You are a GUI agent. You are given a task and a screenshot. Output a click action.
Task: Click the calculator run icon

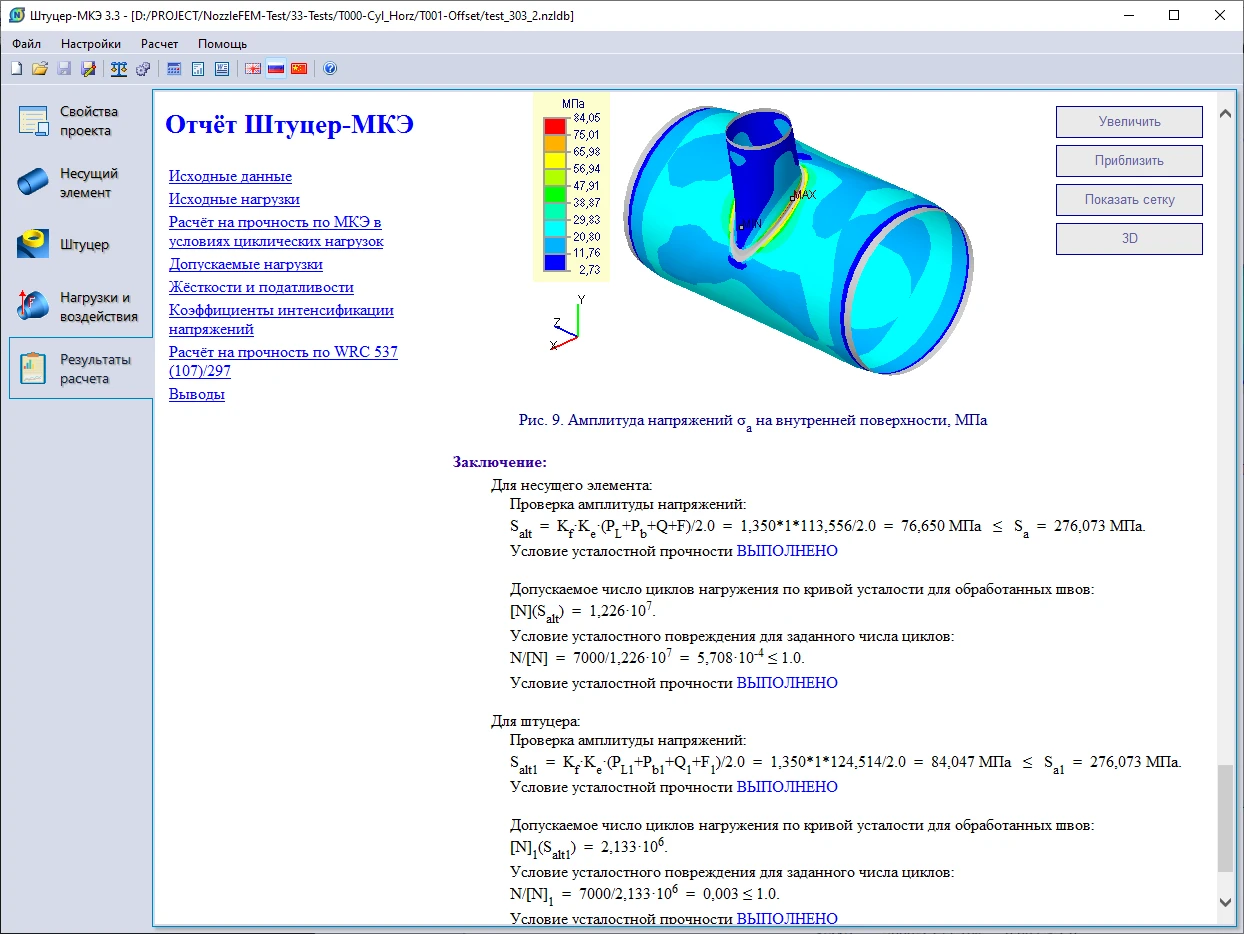tap(174, 69)
